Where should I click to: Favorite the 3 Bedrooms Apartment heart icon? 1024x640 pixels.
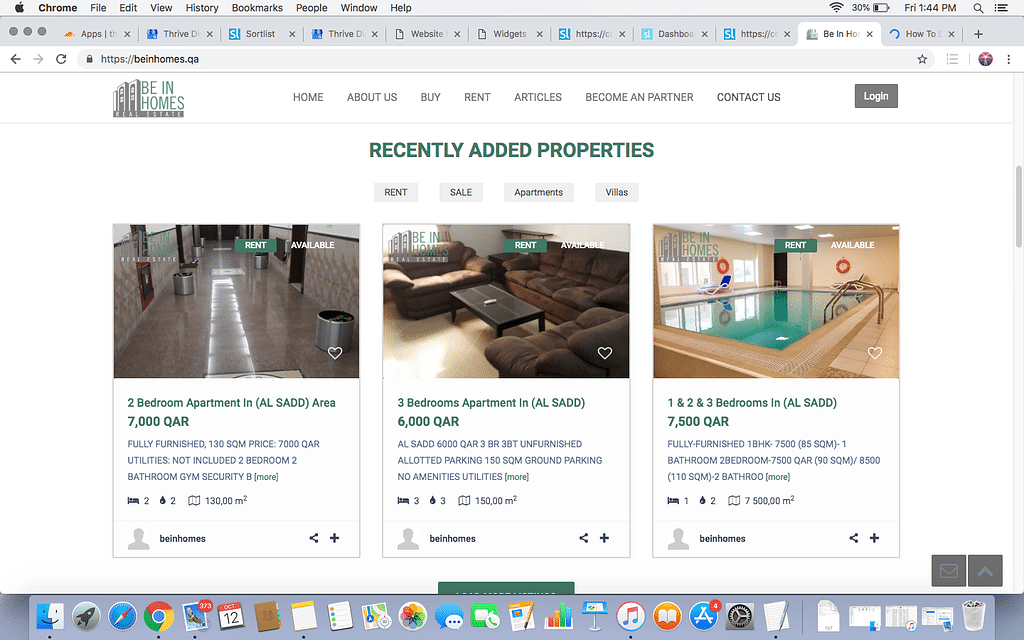point(604,353)
